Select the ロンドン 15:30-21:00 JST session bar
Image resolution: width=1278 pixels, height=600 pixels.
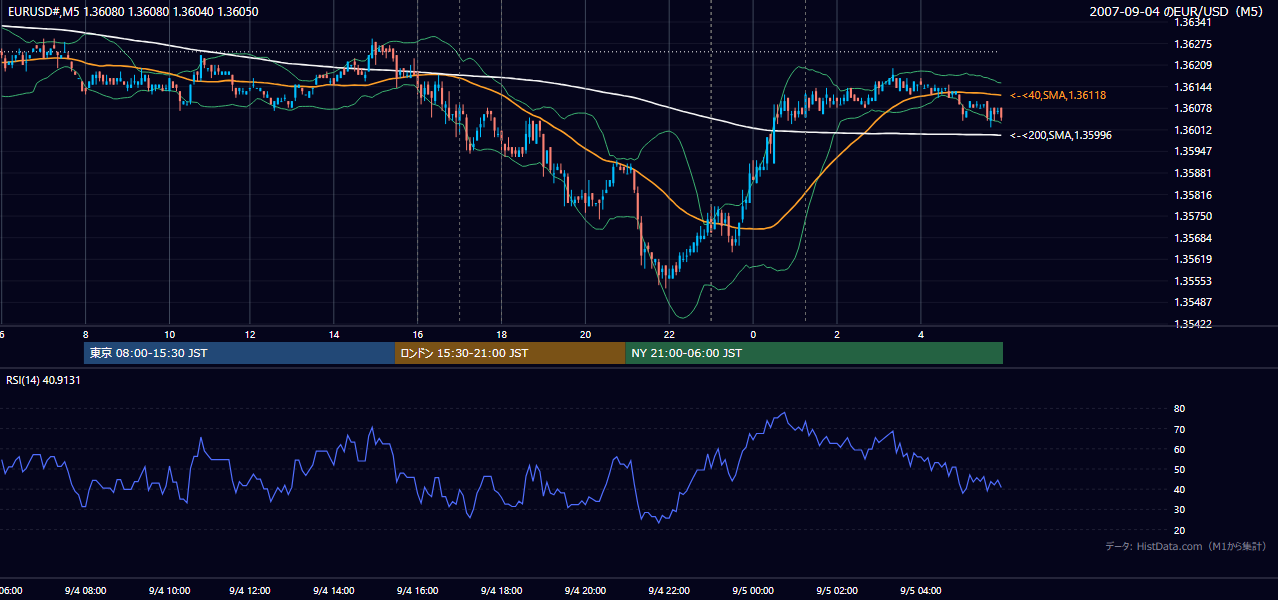tap(510, 353)
